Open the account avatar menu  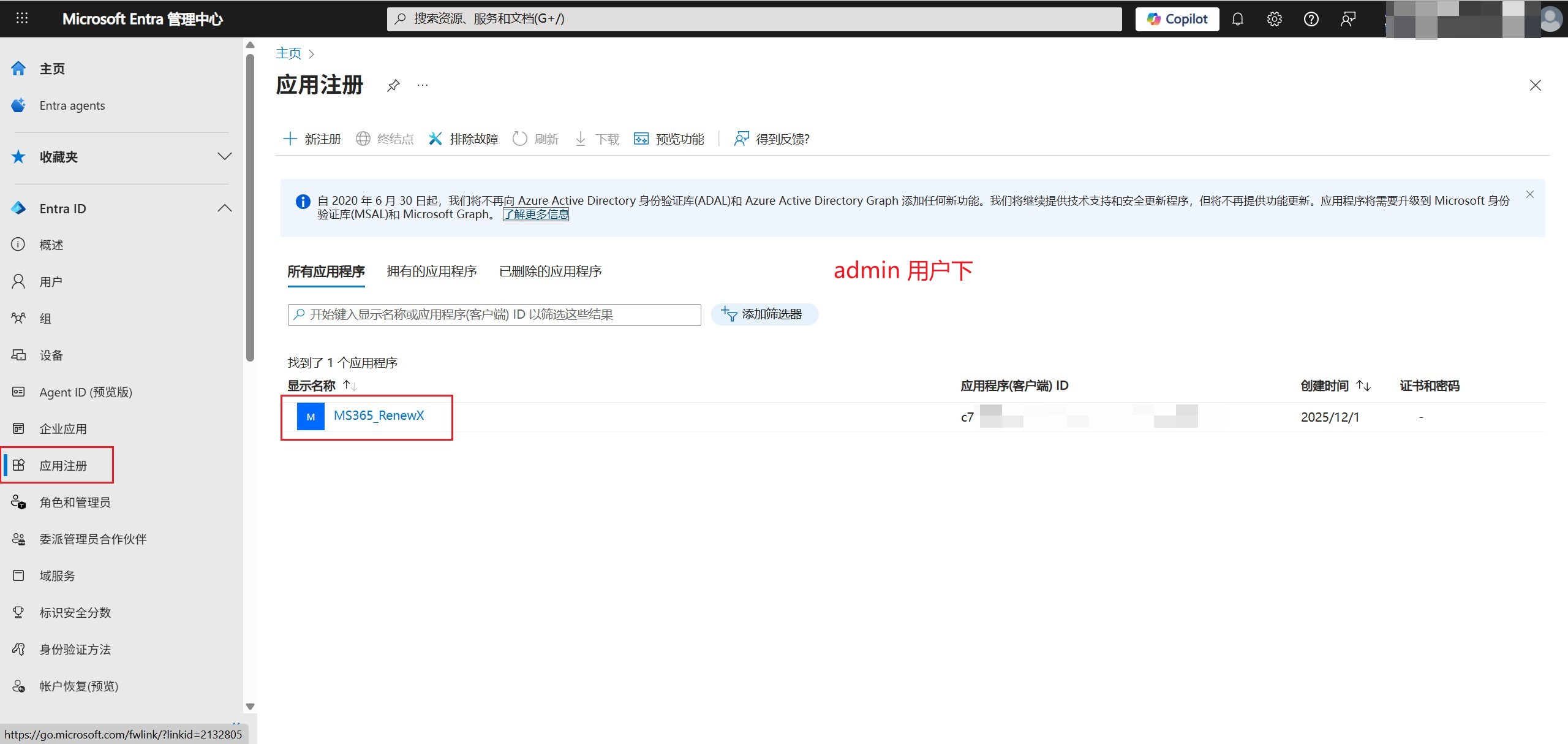pos(1550,19)
